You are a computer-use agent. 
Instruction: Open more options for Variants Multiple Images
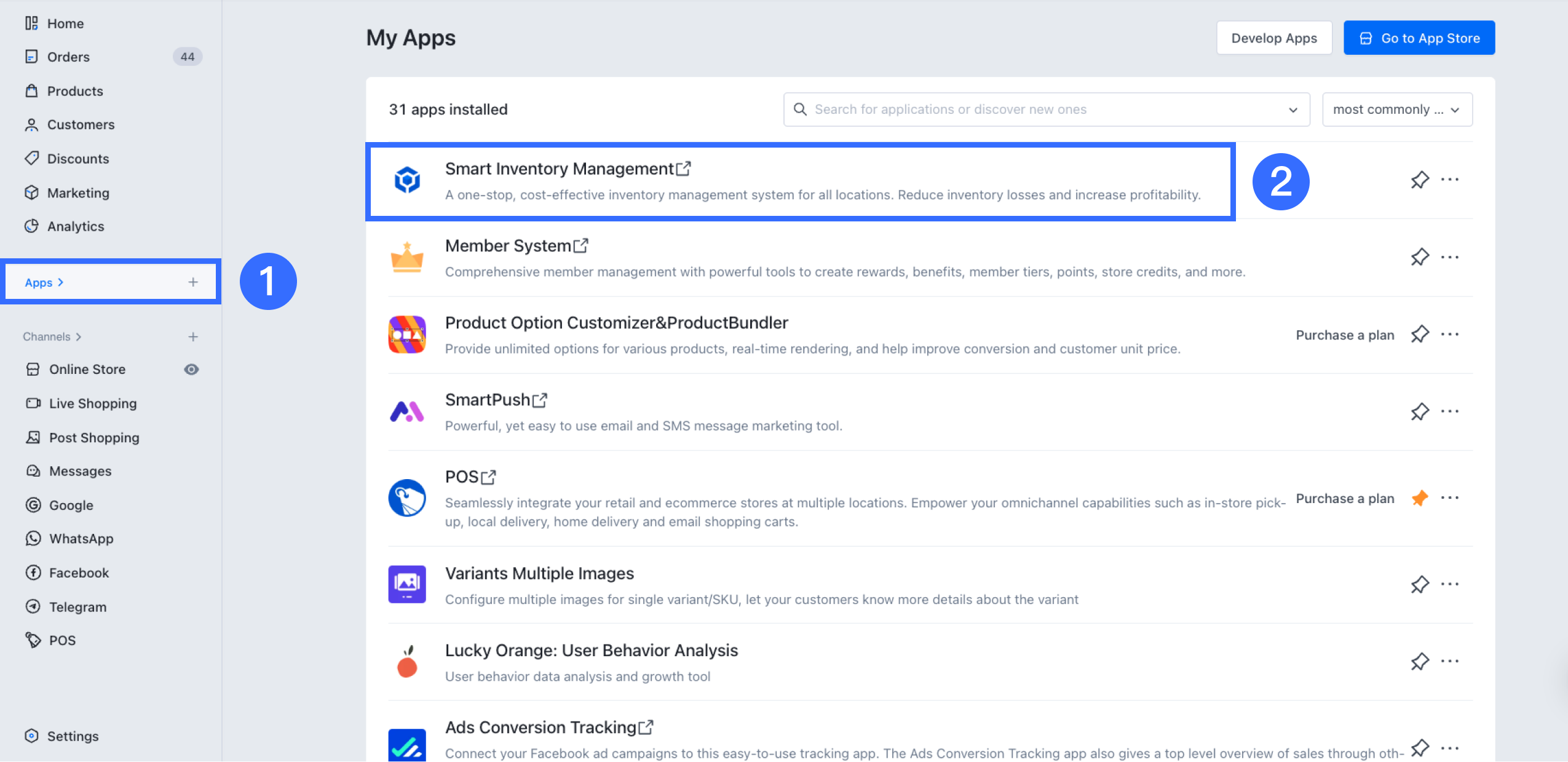[x=1450, y=584]
